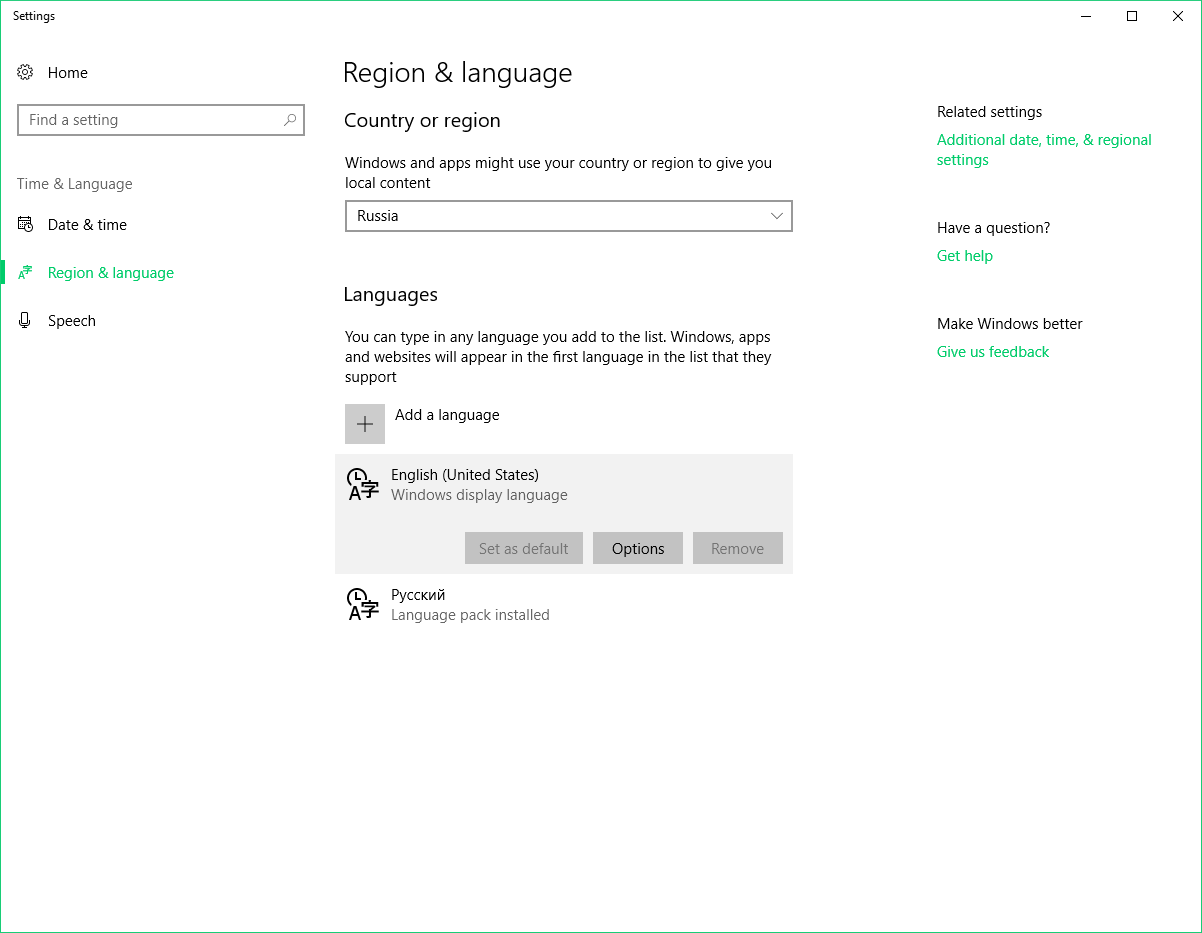Open Additional date, time, & regional settings link
Image resolution: width=1202 pixels, height=933 pixels.
pyautogui.click(x=1044, y=150)
